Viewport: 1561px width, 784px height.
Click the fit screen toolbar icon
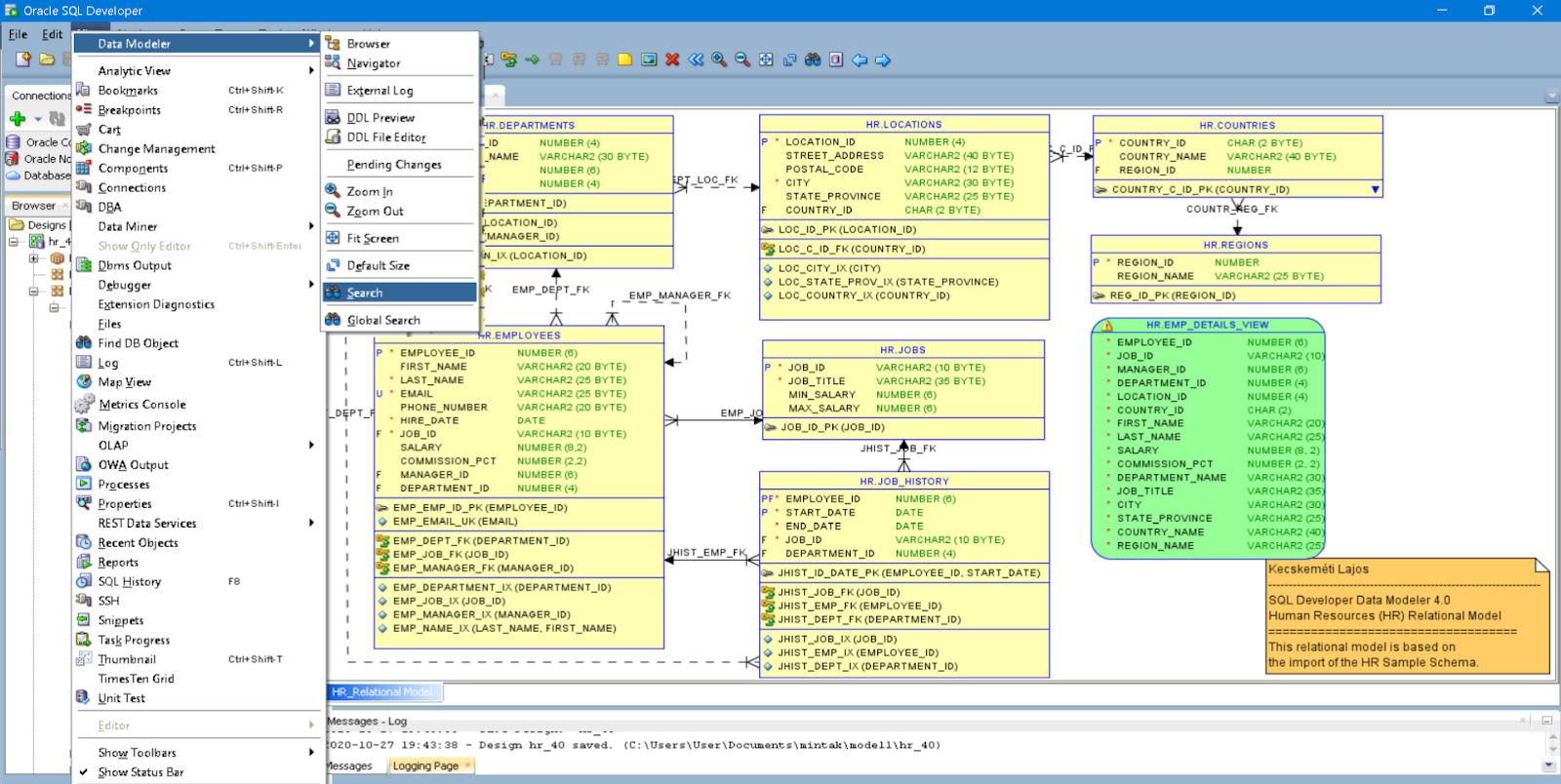click(766, 59)
